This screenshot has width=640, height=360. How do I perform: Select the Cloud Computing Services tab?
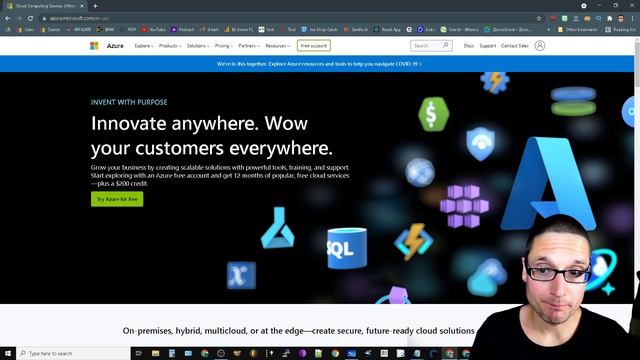(x=45, y=6)
